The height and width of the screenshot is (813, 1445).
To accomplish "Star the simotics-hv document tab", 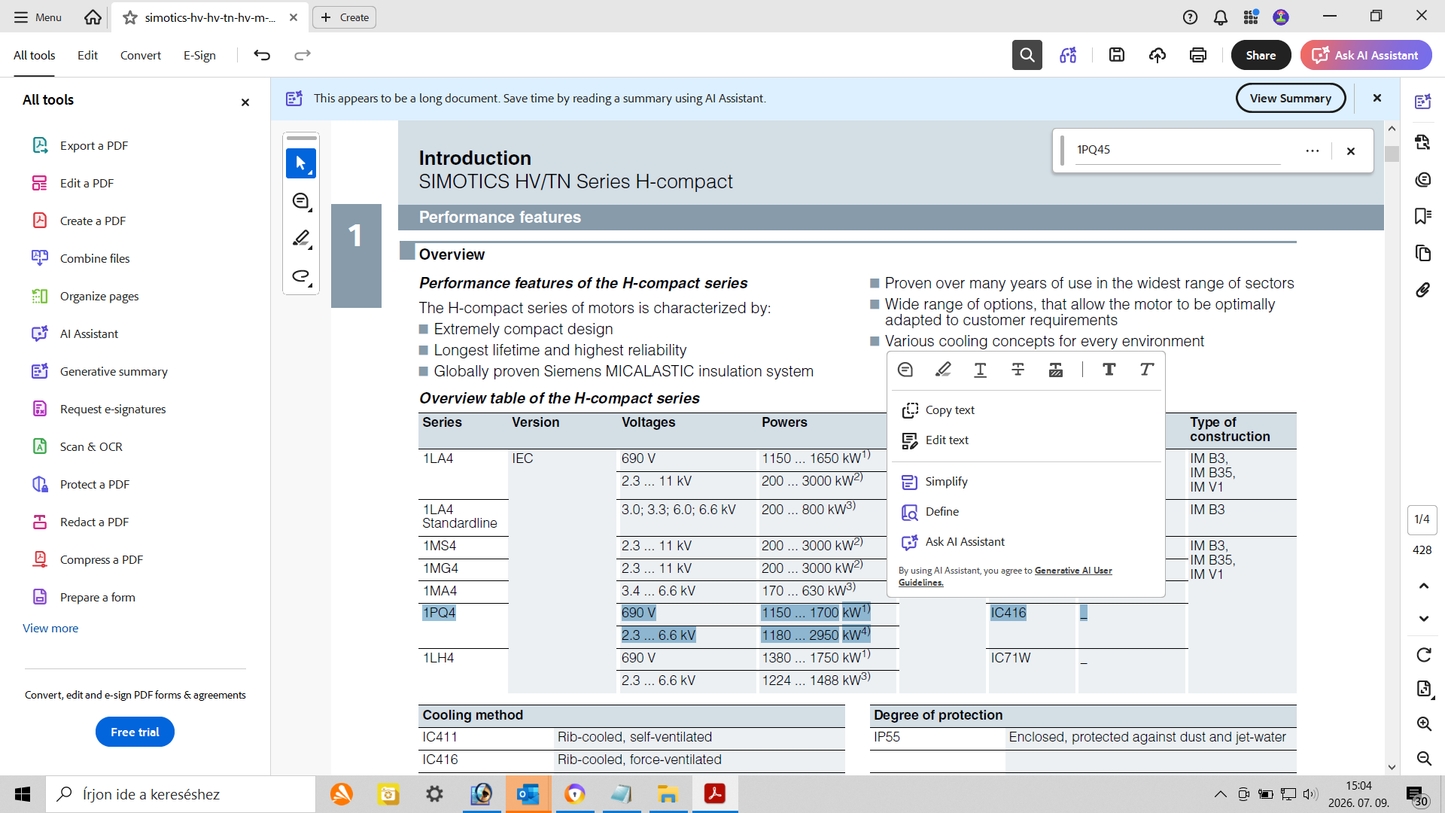I will 130,17.
